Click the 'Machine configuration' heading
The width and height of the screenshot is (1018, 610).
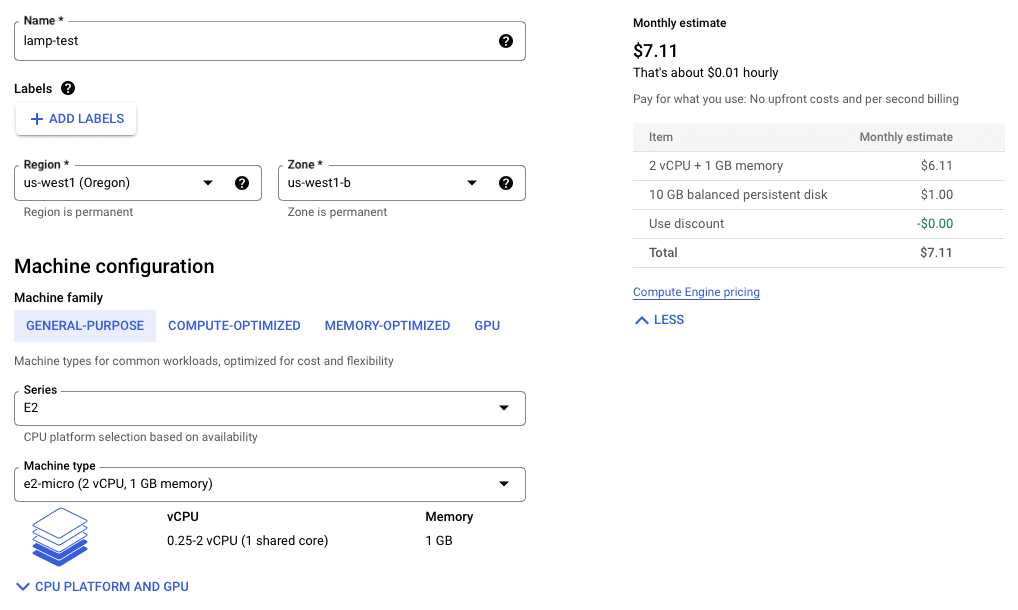click(114, 266)
